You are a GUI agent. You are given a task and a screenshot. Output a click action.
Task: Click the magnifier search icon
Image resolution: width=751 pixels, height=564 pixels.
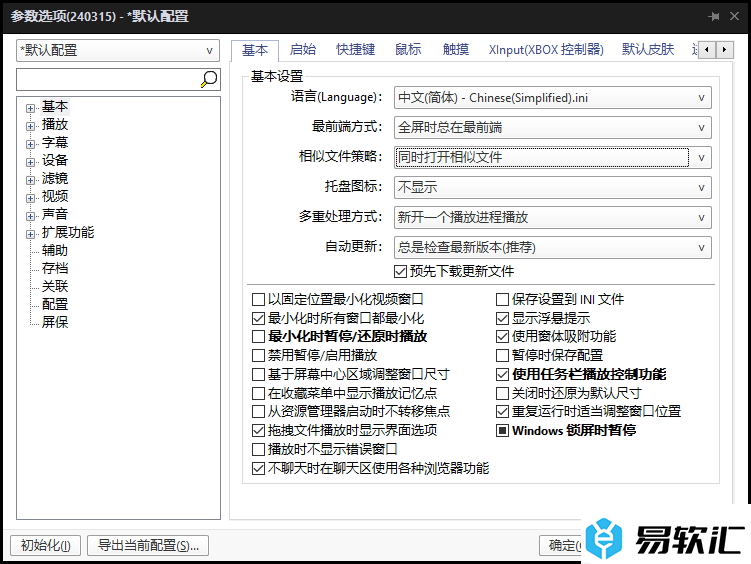point(209,79)
